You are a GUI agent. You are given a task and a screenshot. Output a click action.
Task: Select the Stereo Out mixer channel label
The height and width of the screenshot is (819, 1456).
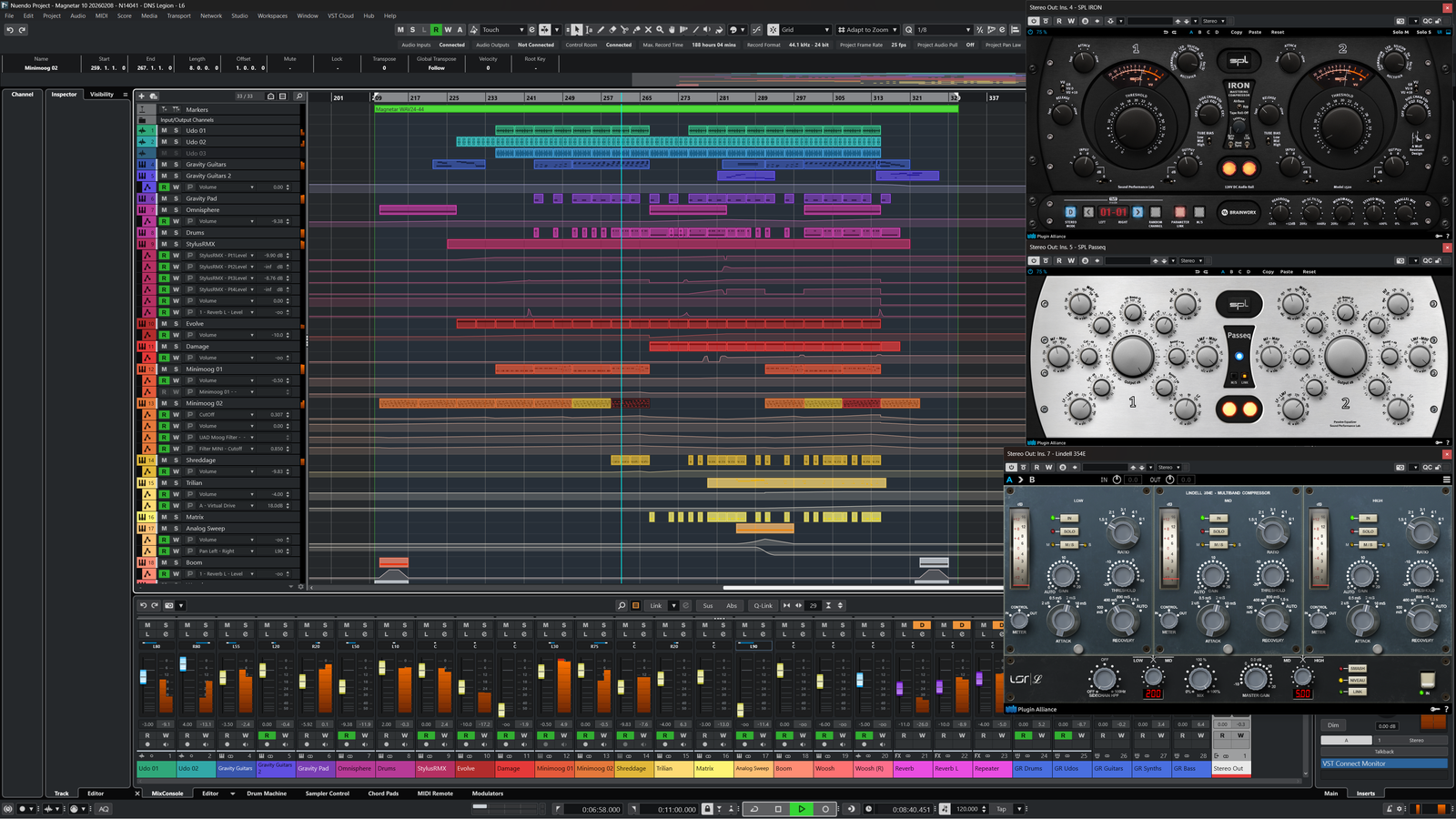tap(1231, 768)
